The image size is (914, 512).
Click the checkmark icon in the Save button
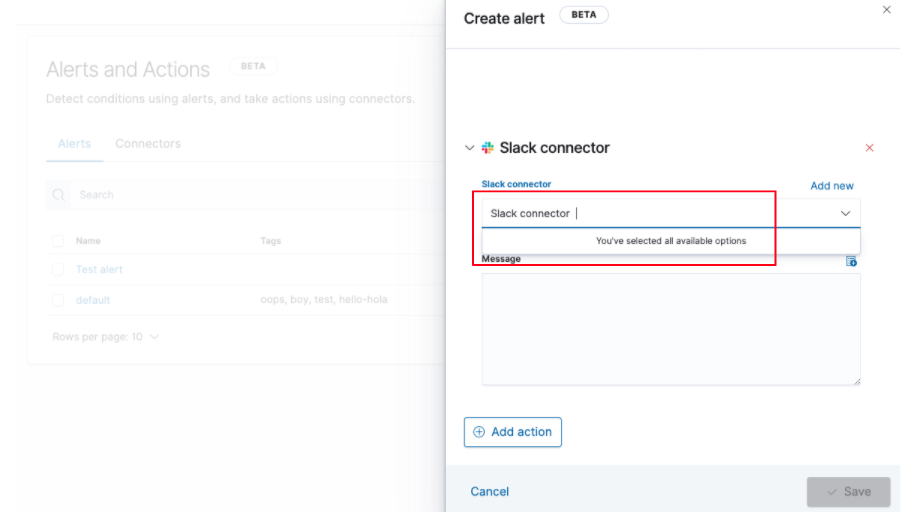click(x=832, y=492)
